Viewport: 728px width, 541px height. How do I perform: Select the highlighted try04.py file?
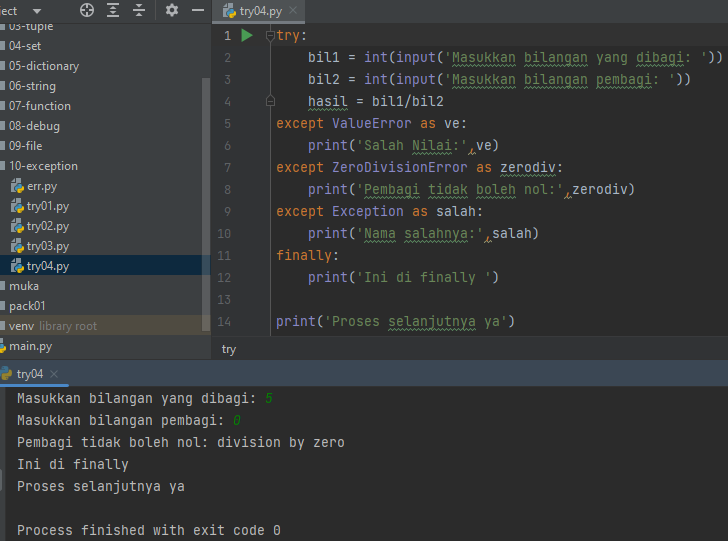point(48,266)
